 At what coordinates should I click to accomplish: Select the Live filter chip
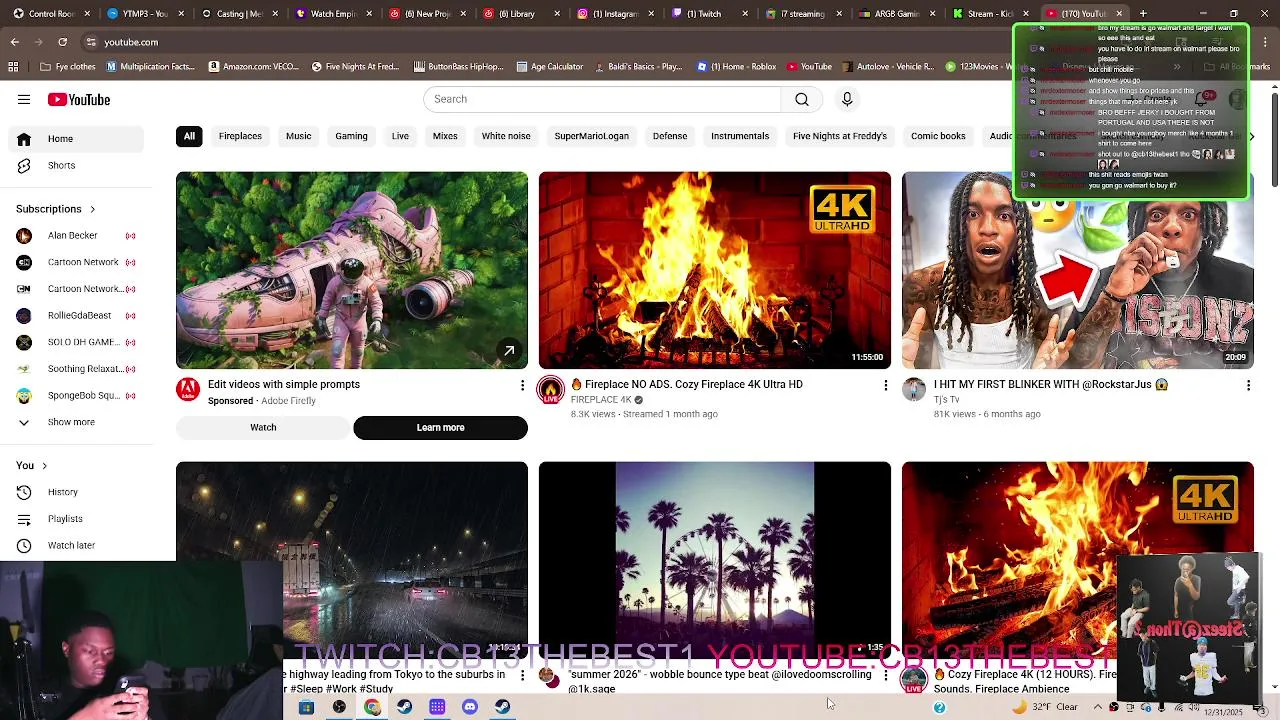[400, 136]
